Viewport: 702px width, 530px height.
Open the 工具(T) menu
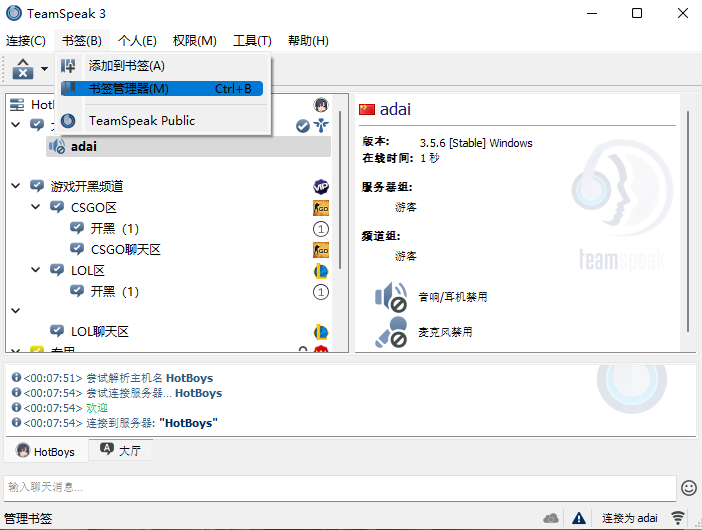(252, 41)
